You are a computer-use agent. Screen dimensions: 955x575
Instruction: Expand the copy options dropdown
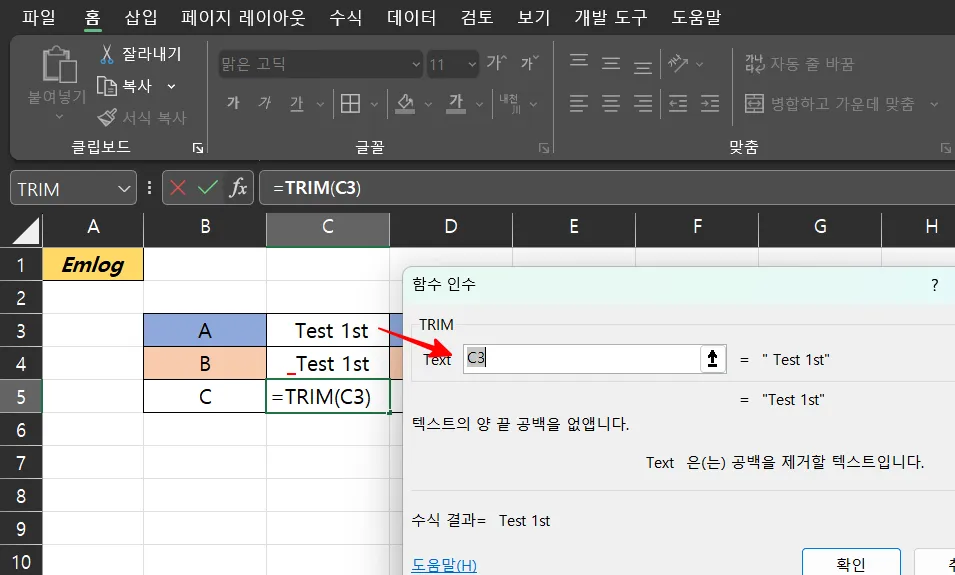tap(171, 86)
